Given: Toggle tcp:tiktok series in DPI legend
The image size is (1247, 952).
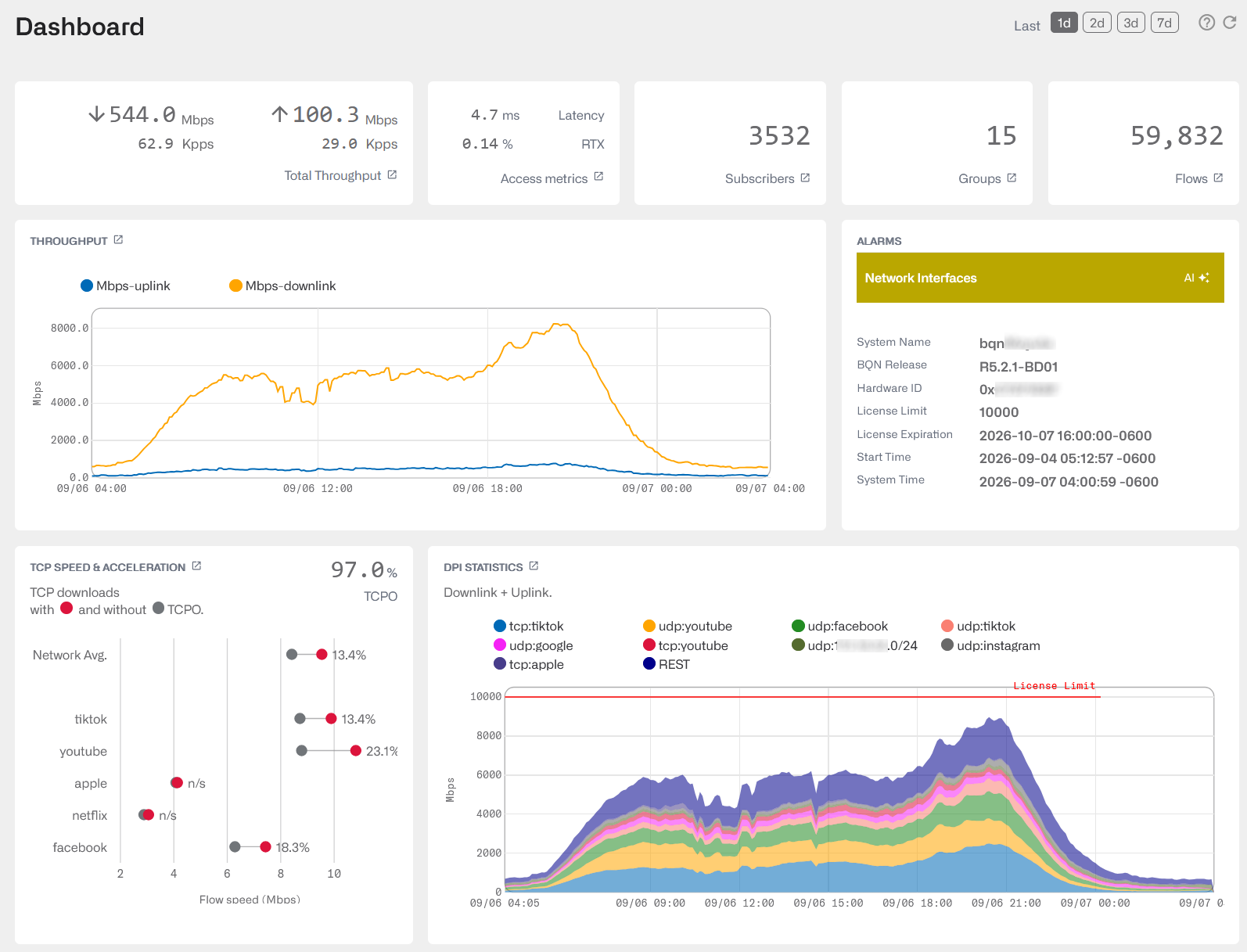Looking at the screenshot, I should [529, 626].
